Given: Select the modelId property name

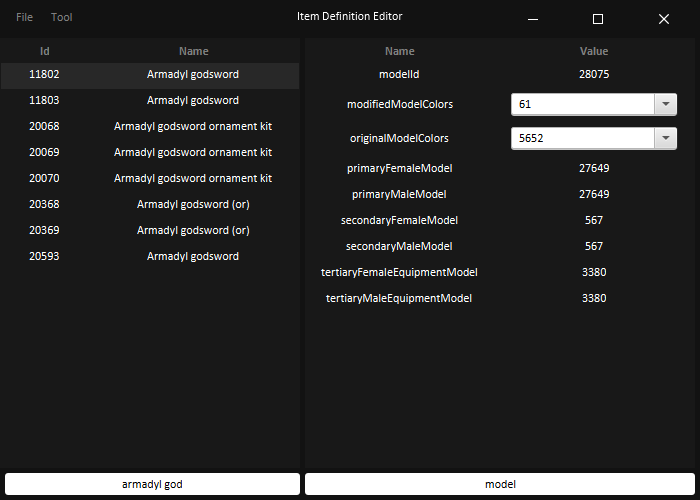Looking at the screenshot, I should pyautogui.click(x=399, y=74).
